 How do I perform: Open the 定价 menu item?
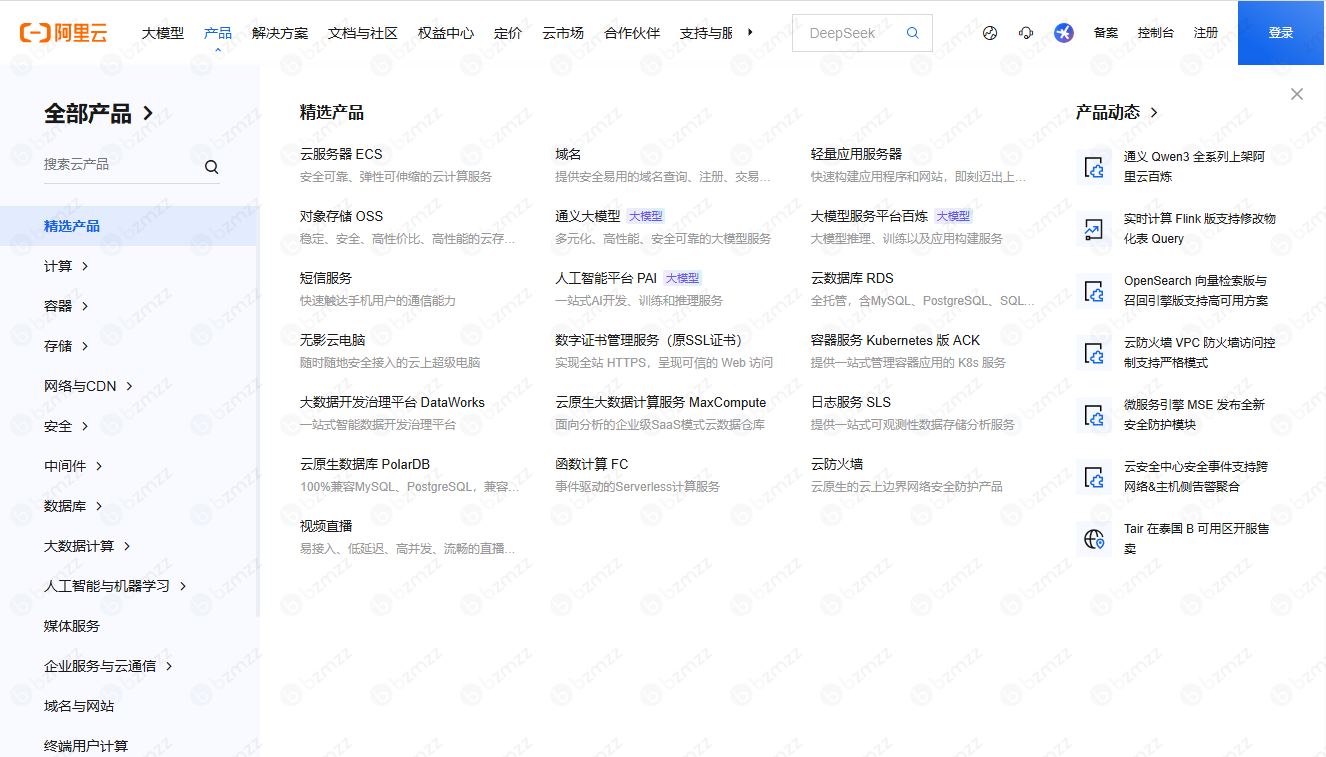pos(508,33)
